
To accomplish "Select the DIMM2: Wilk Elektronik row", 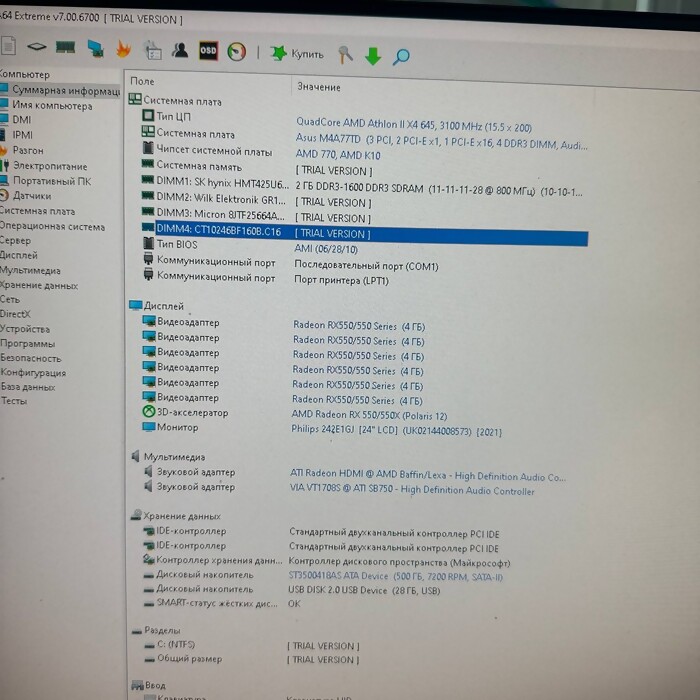I will coord(256,200).
